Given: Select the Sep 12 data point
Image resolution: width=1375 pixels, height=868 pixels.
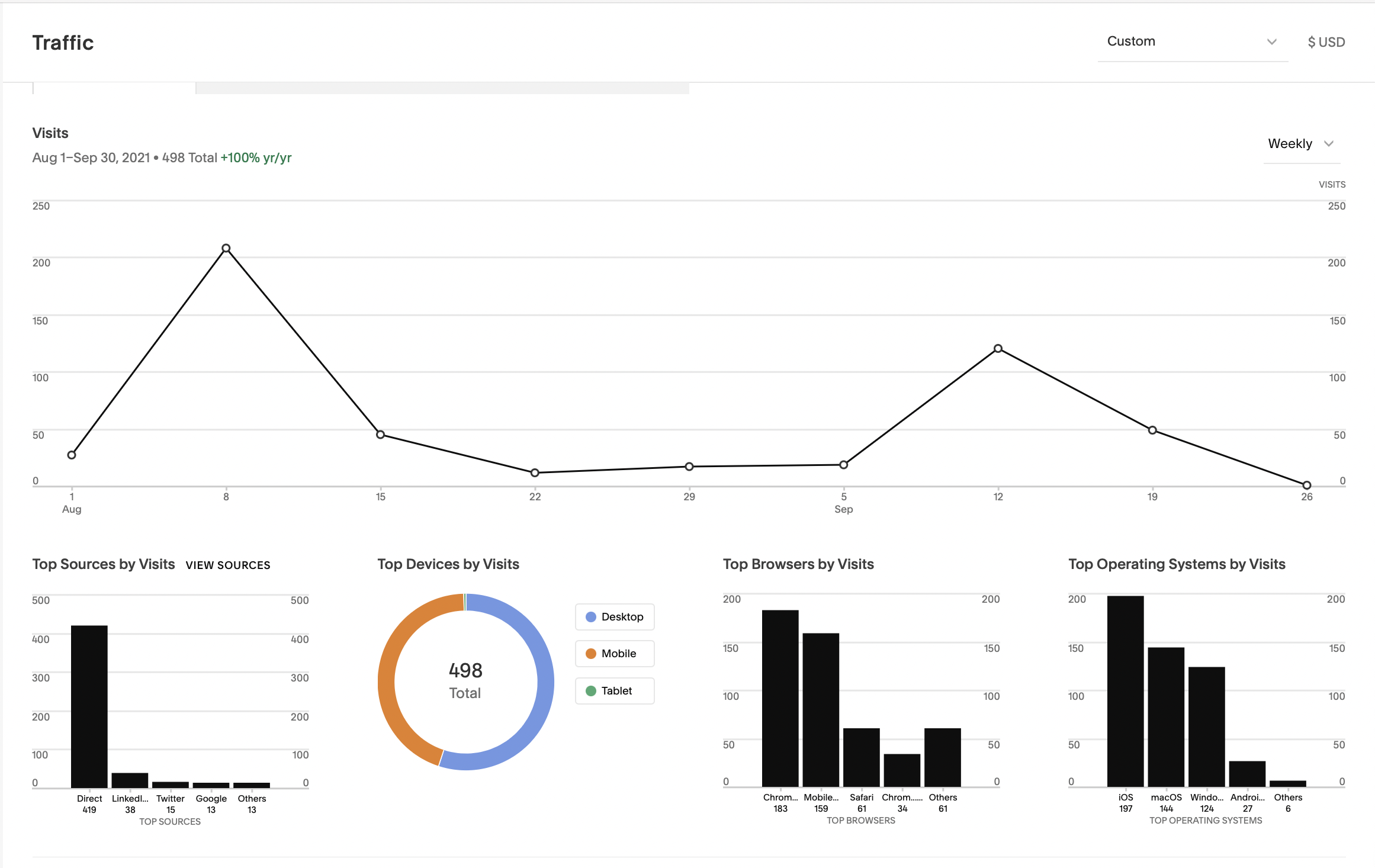Looking at the screenshot, I should coord(998,349).
